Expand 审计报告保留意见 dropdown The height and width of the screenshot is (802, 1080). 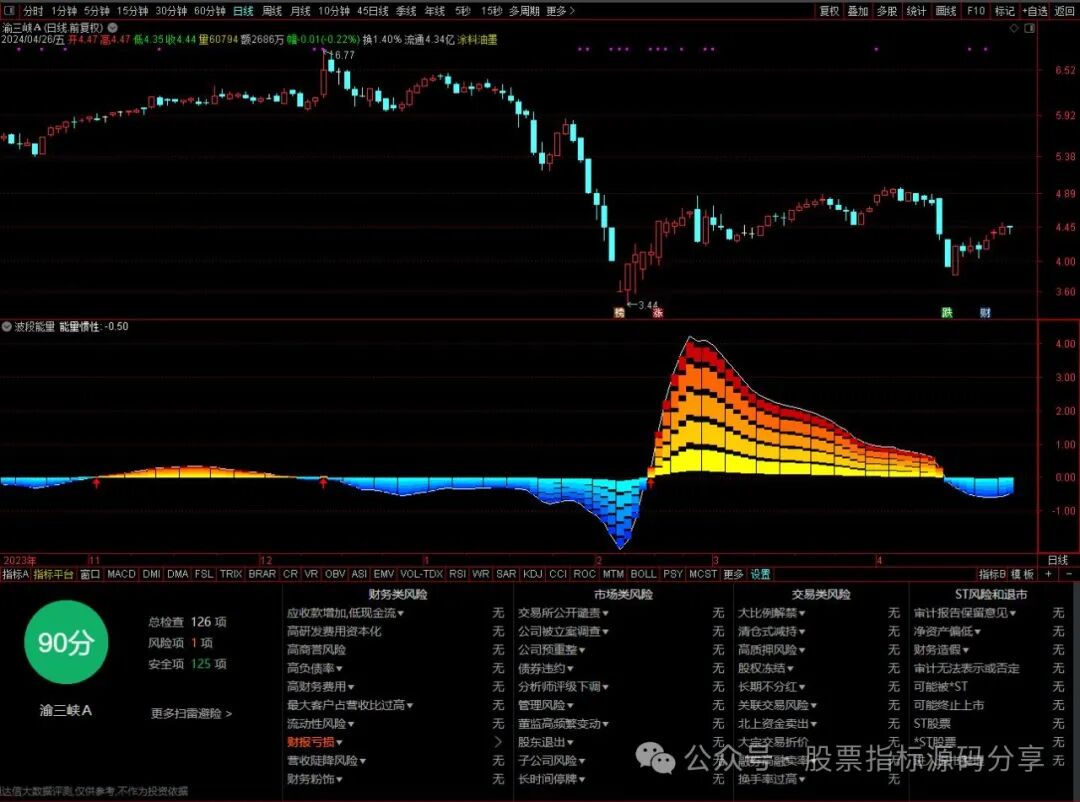point(964,613)
